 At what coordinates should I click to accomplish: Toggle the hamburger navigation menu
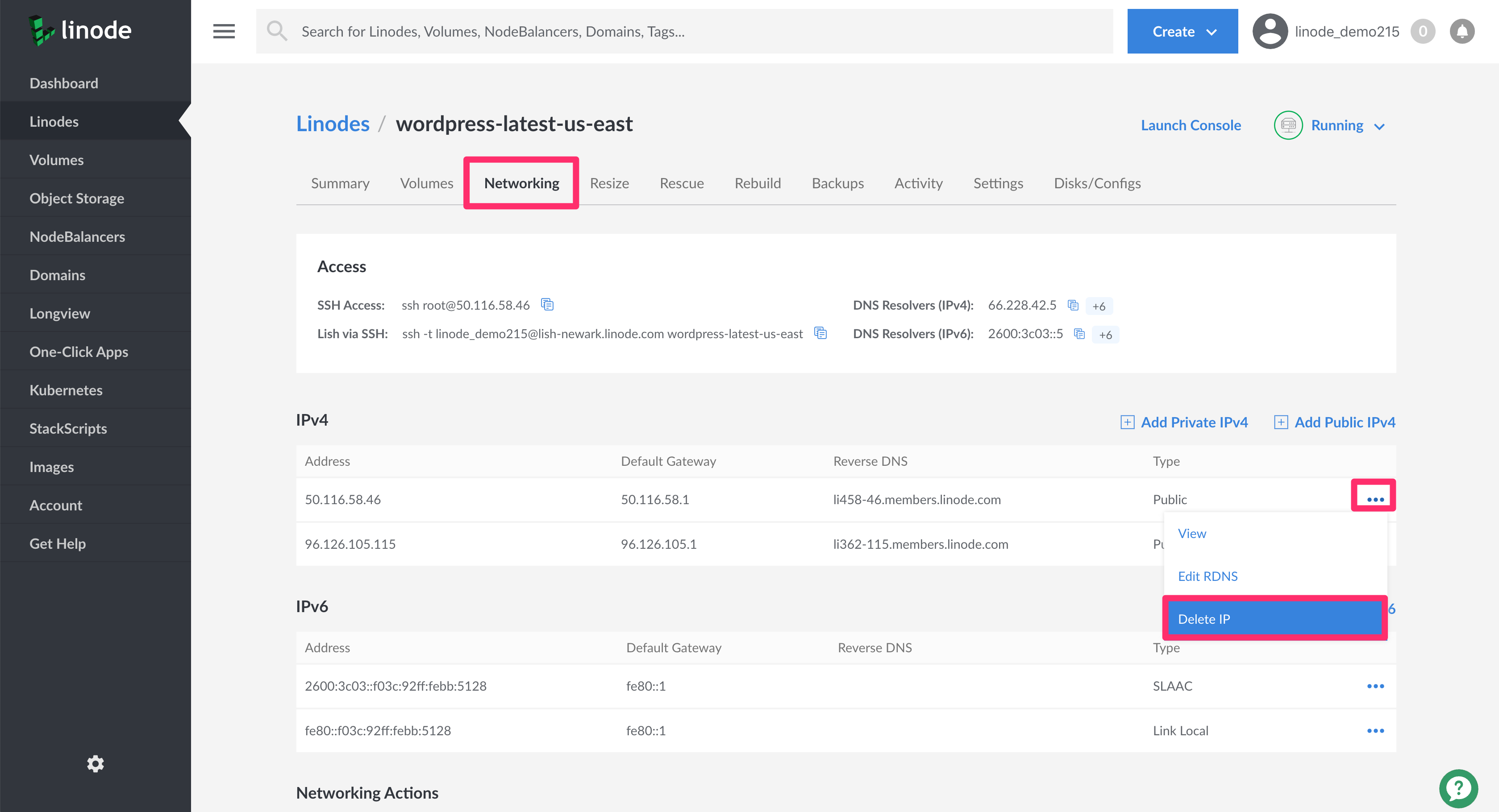(224, 31)
